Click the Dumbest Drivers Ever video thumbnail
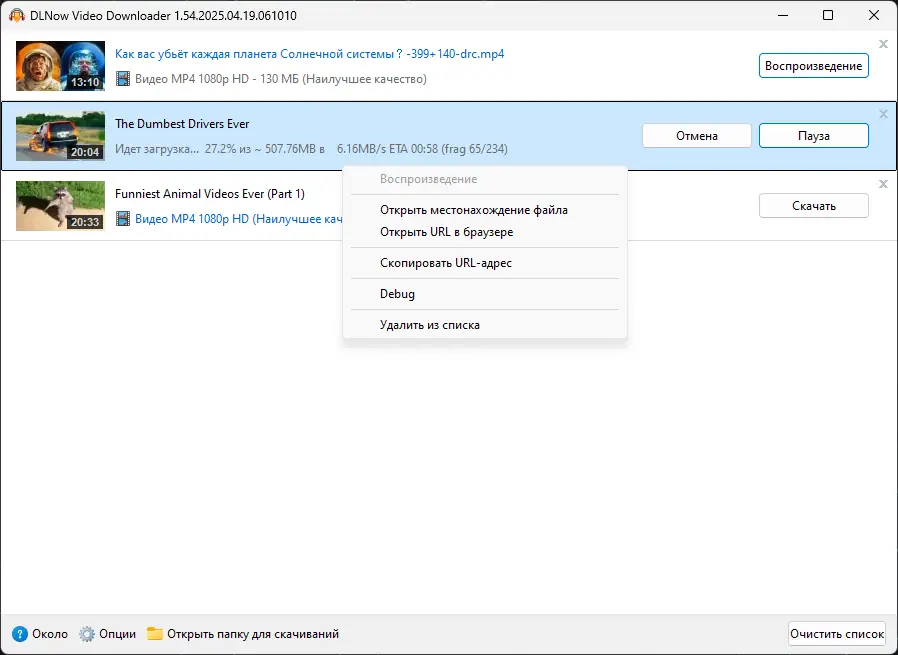 (60, 135)
